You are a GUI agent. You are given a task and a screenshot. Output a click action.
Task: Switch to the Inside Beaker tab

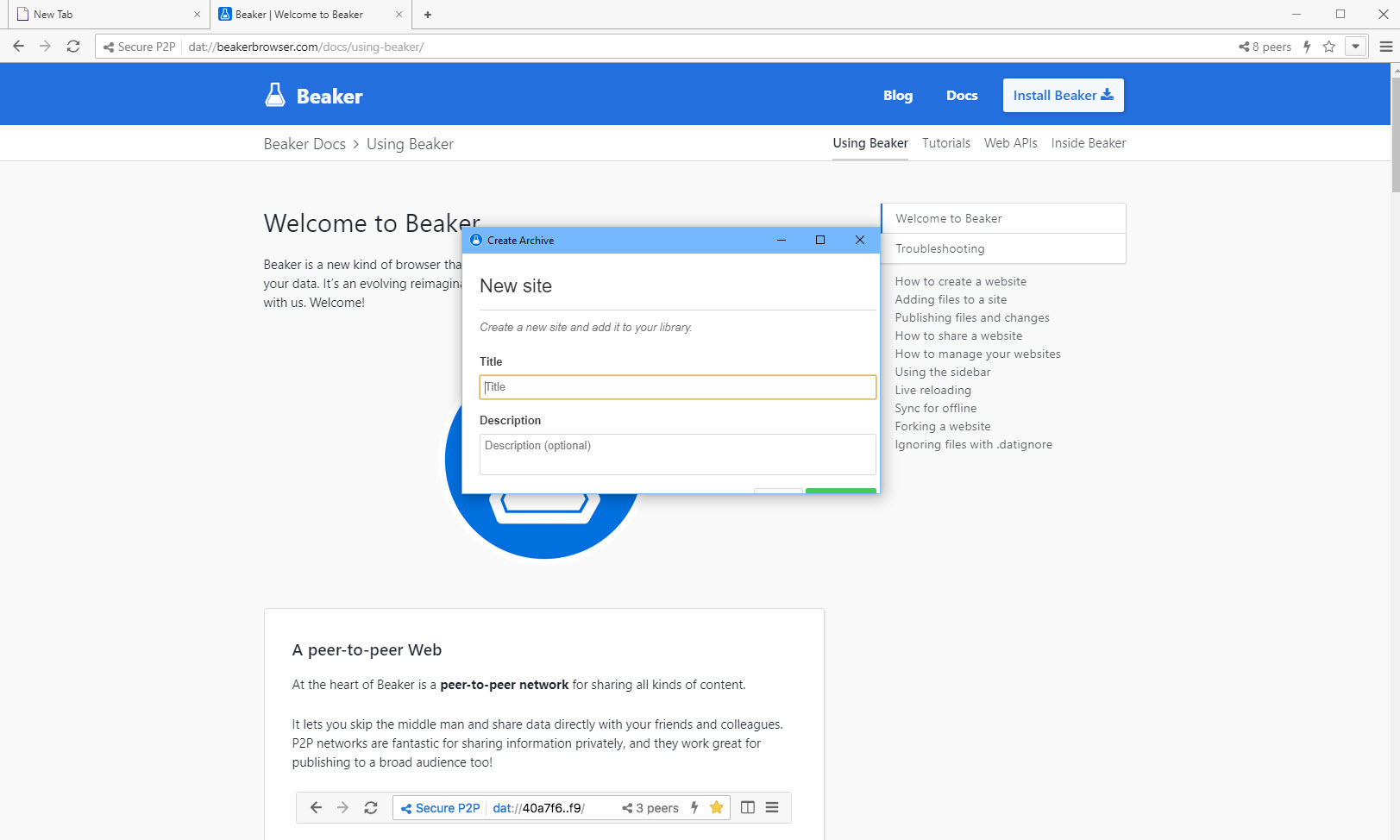coord(1089,143)
